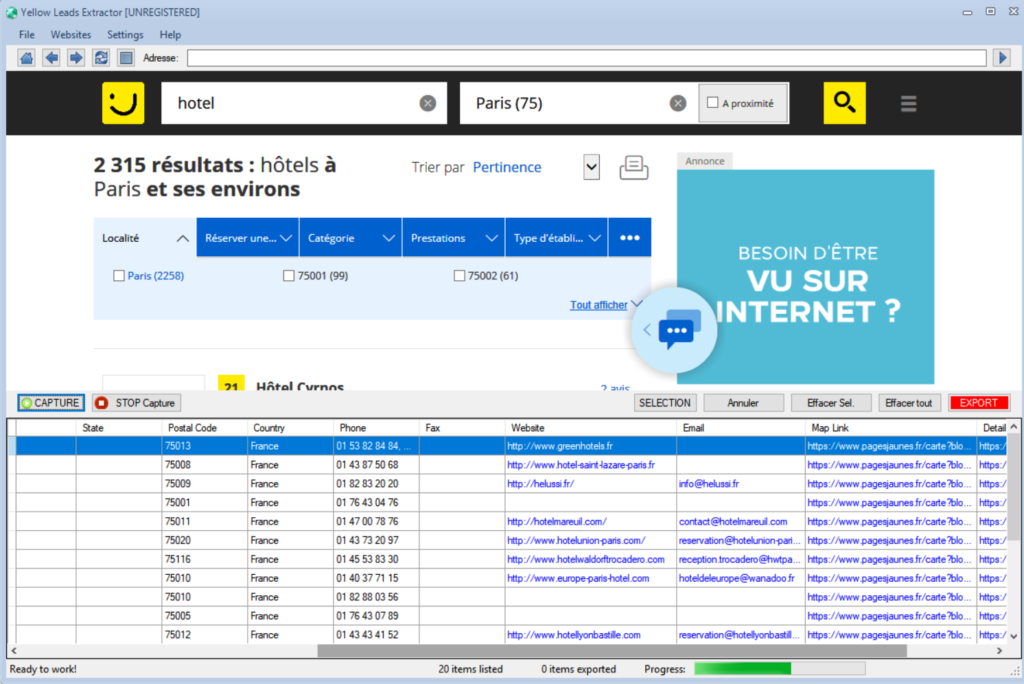Screen dimensions: 1024x684
Task: Click the green progress bar
Action: 780,669
